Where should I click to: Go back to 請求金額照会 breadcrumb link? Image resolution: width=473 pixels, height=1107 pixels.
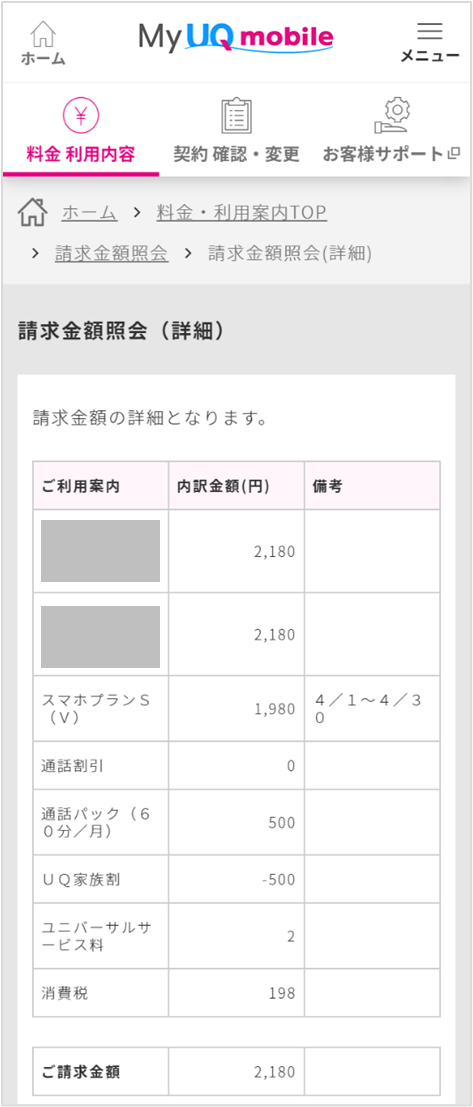pyautogui.click(x=112, y=253)
